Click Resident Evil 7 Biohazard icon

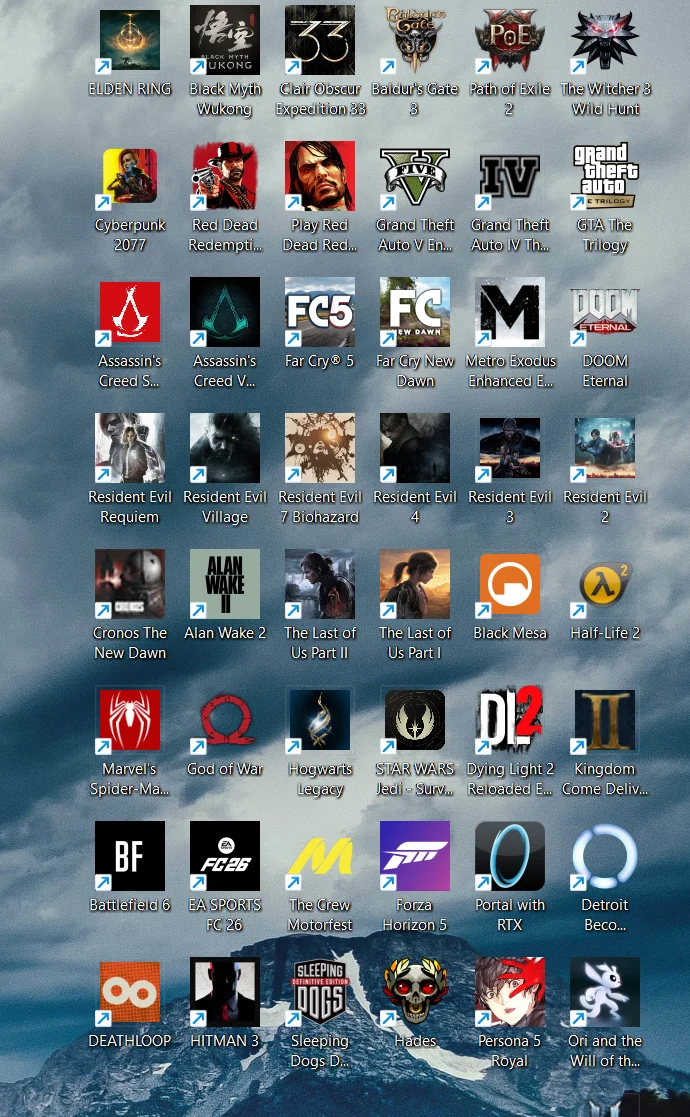point(320,448)
